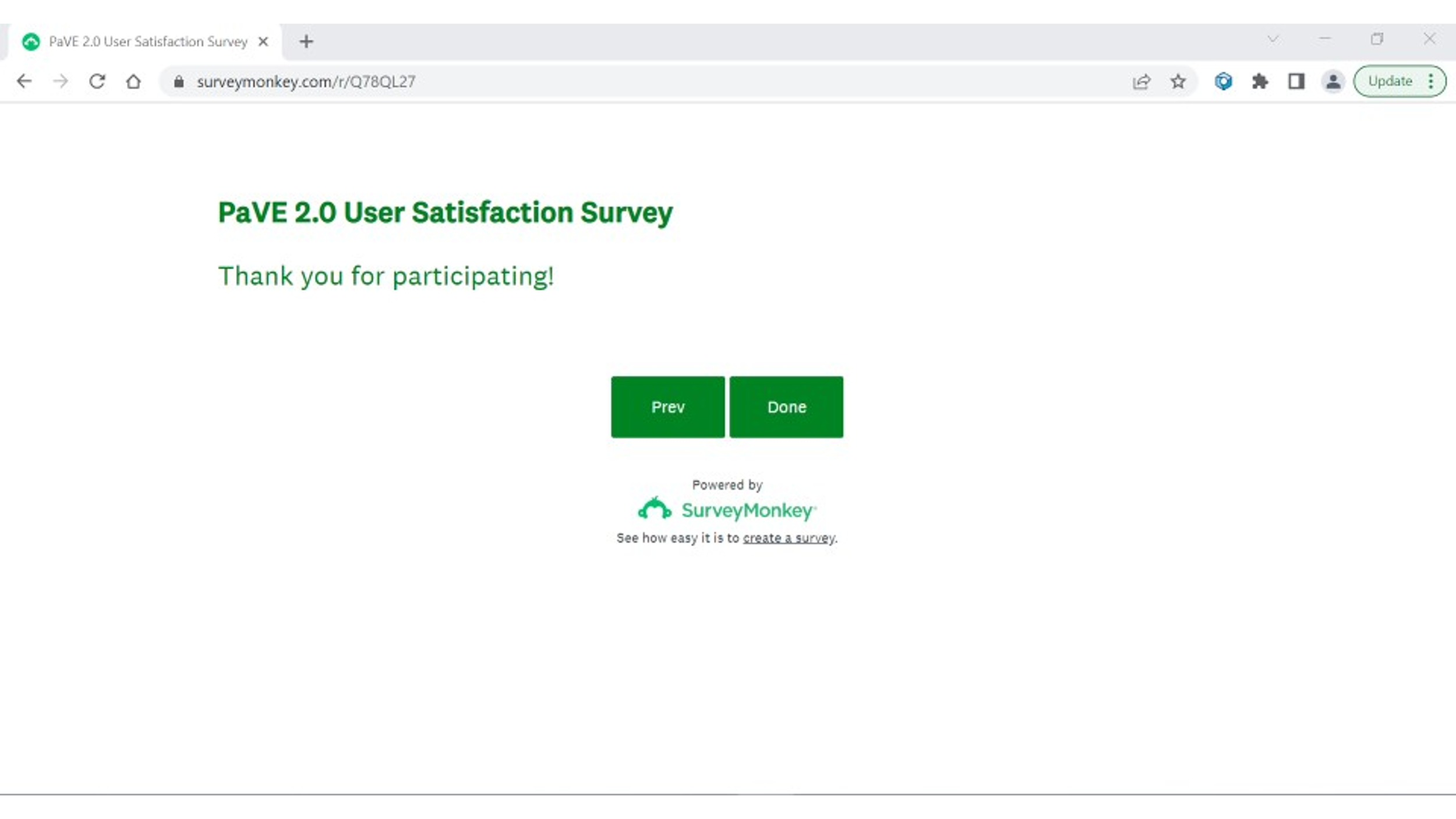The image size is (1456, 819).
Task: Click the site lock icon
Action: click(x=179, y=82)
